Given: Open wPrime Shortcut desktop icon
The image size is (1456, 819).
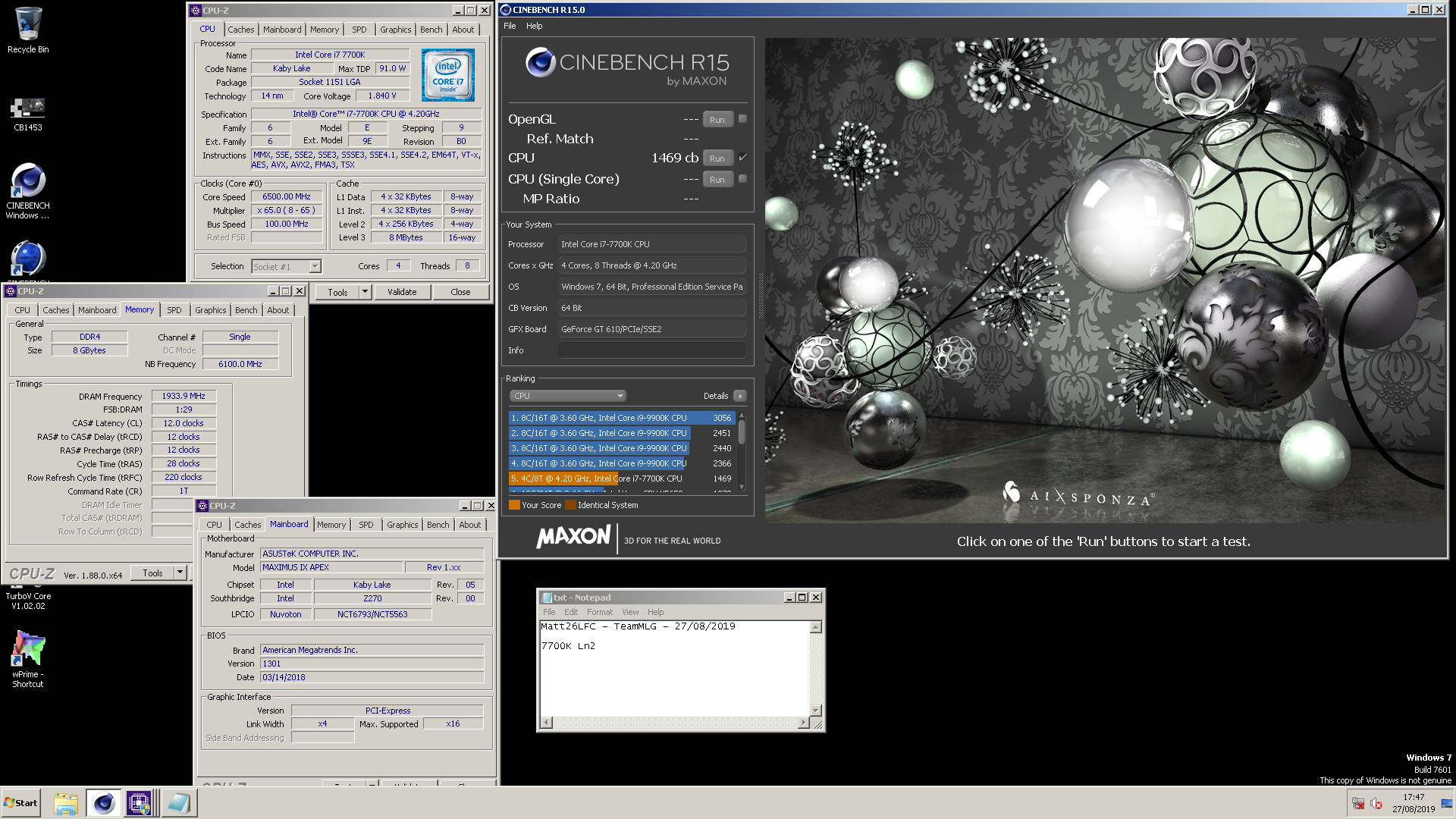Looking at the screenshot, I should pos(28,658).
